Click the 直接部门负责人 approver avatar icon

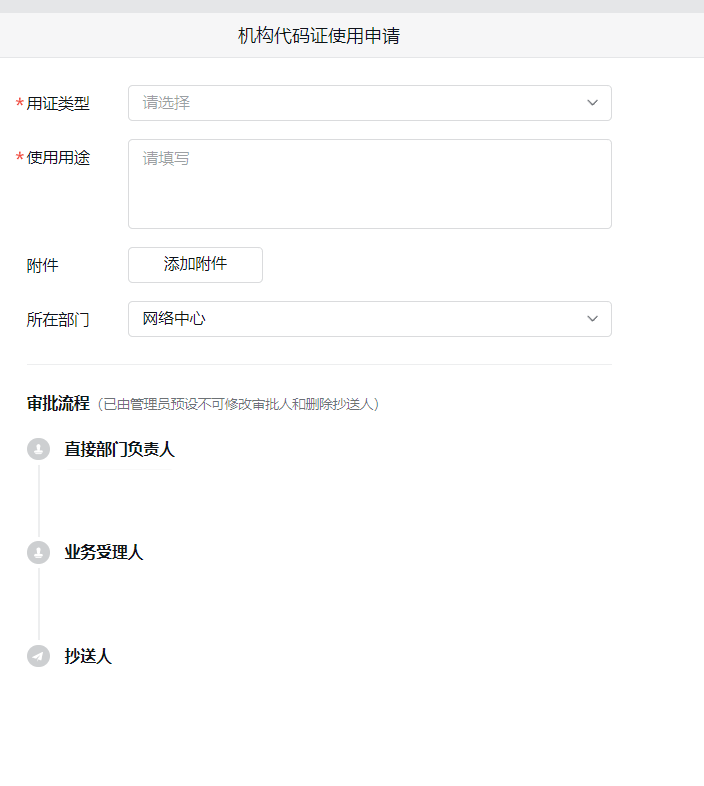click(x=39, y=449)
